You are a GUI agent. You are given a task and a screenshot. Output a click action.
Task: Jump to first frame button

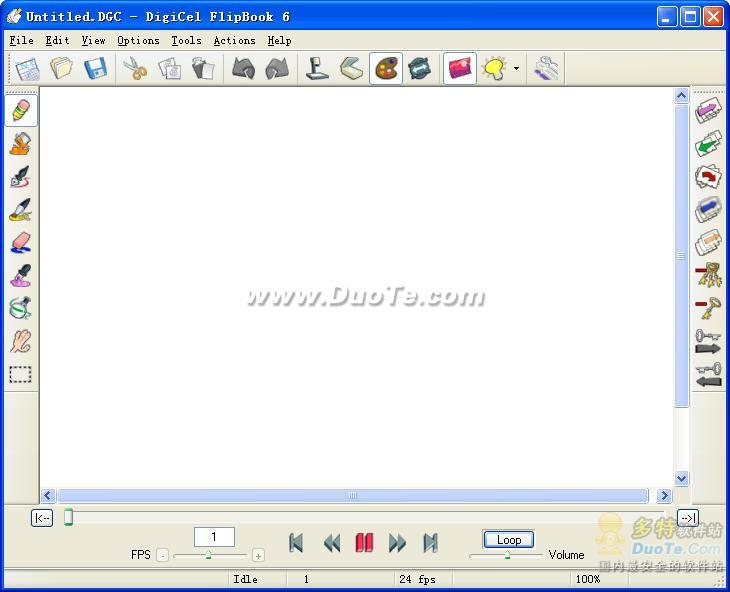click(296, 543)
